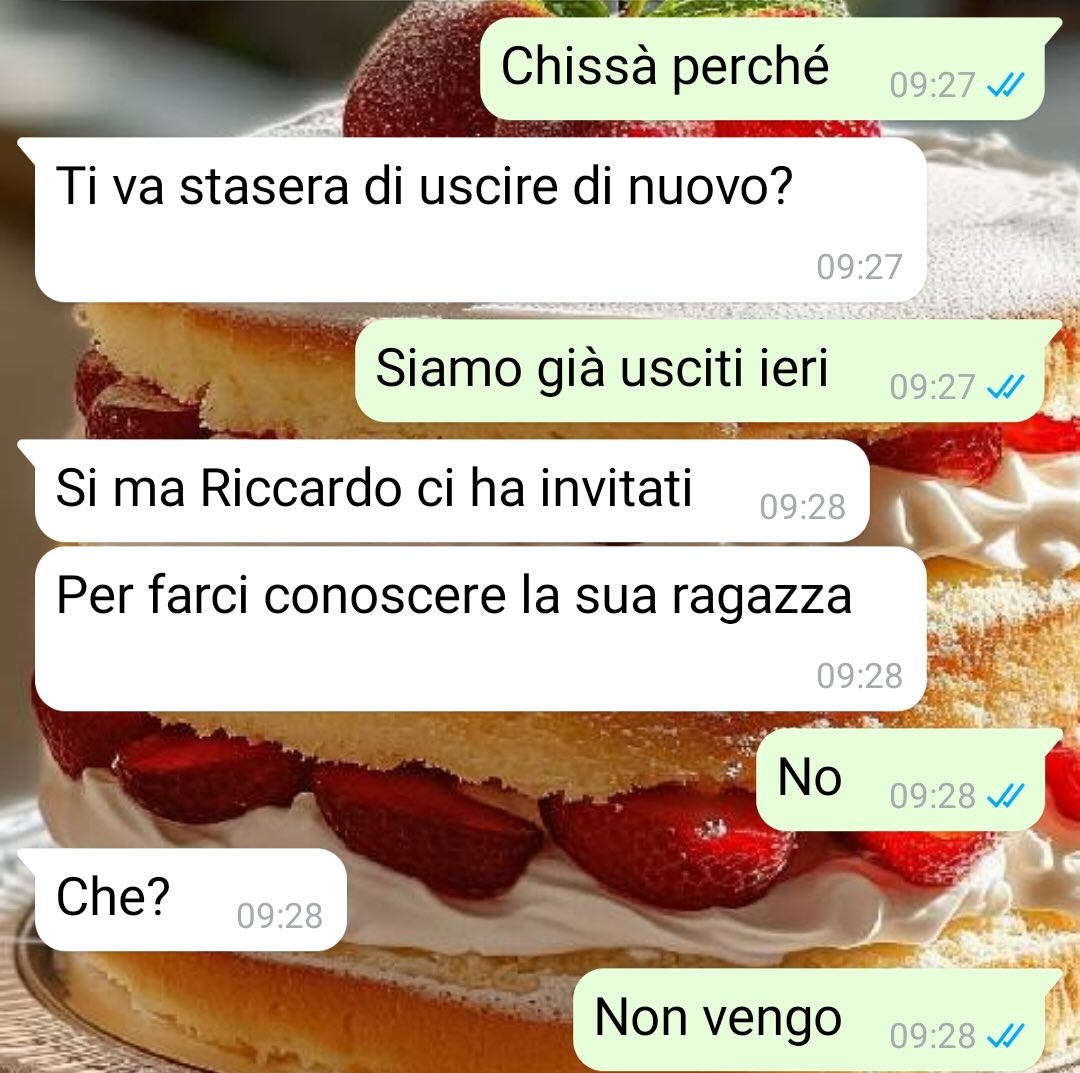The width and height of the screenshot is (1080, 1073).
Task: Click timestamp under 'la sua ragazza' message
Action: coord(860,676)
